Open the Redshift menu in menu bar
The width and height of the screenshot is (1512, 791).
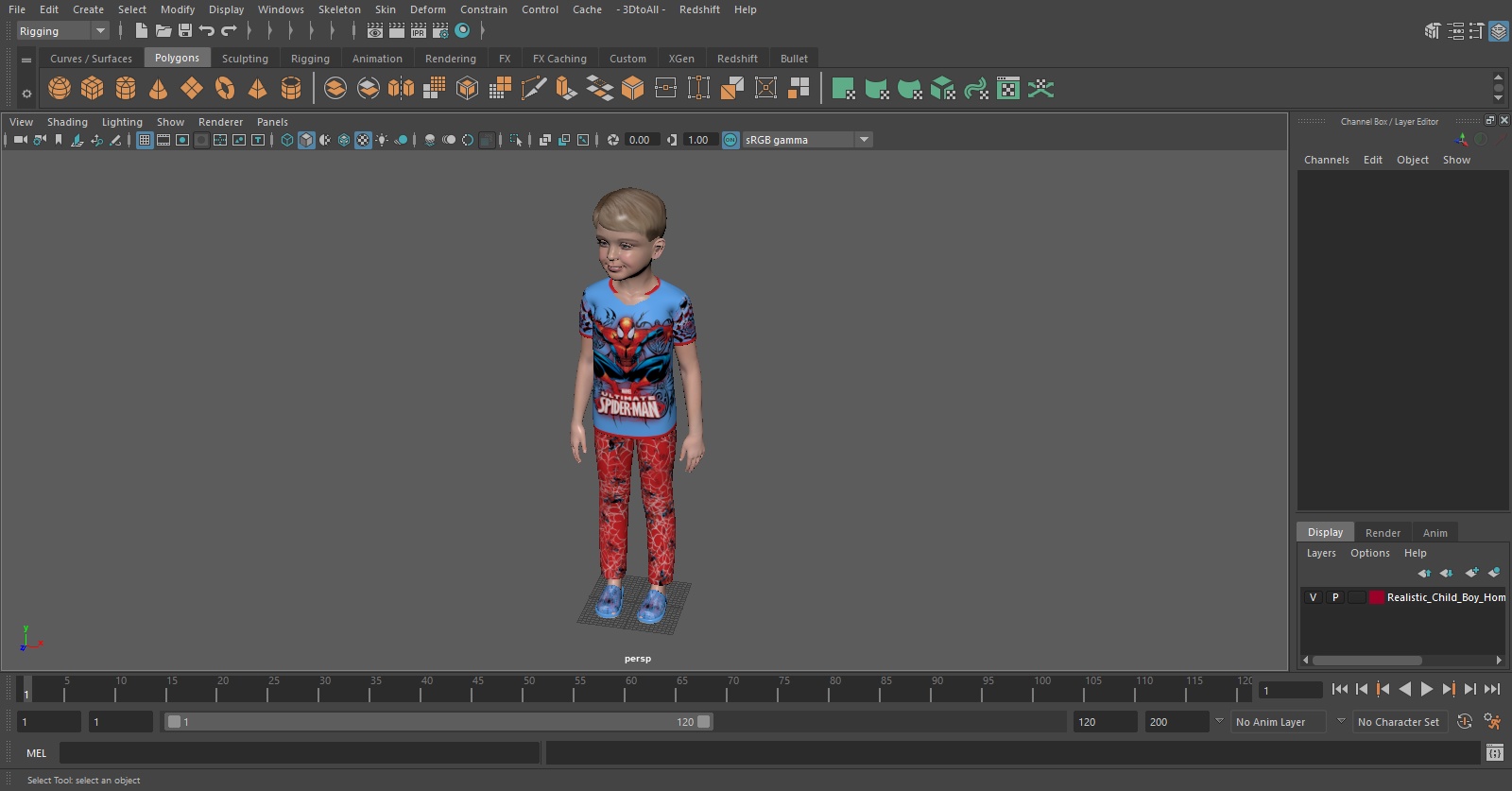pos(699,9)
